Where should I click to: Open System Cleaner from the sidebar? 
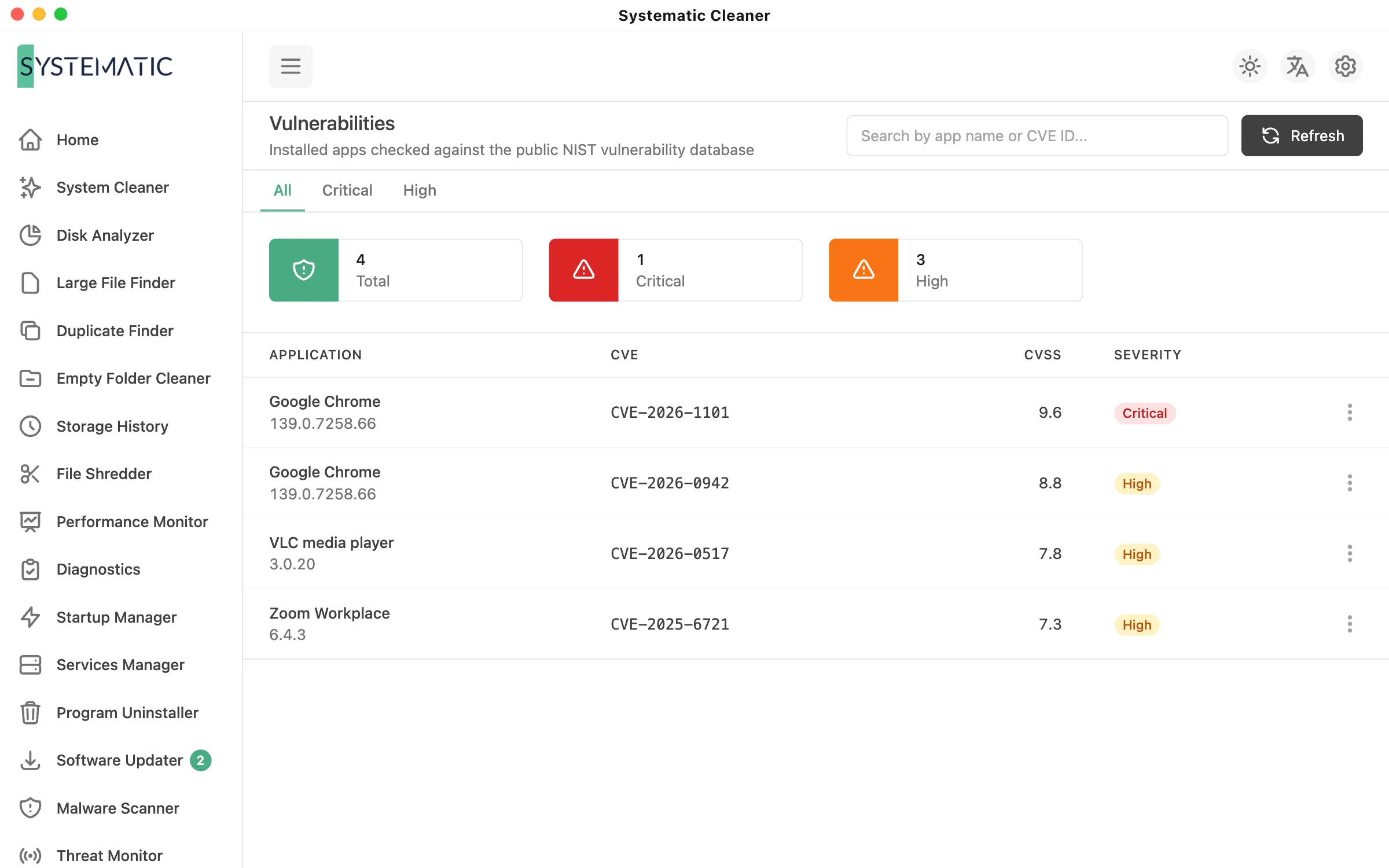tap(113, 187)
